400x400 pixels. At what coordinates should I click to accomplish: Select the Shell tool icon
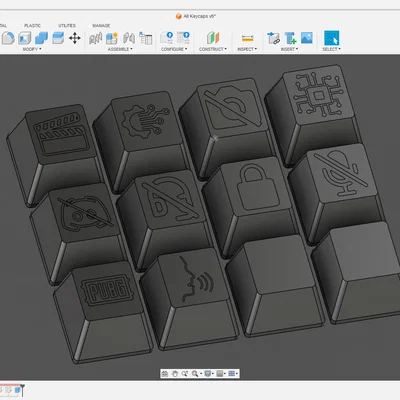coord(24,38)
